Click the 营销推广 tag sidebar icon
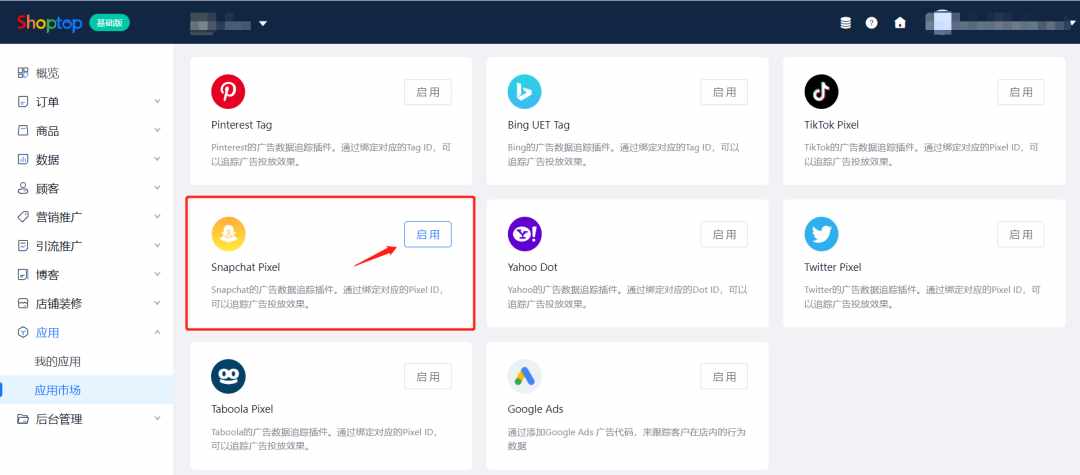The width and height of the screenshot is (1080, 475). [x=23, y=217]
